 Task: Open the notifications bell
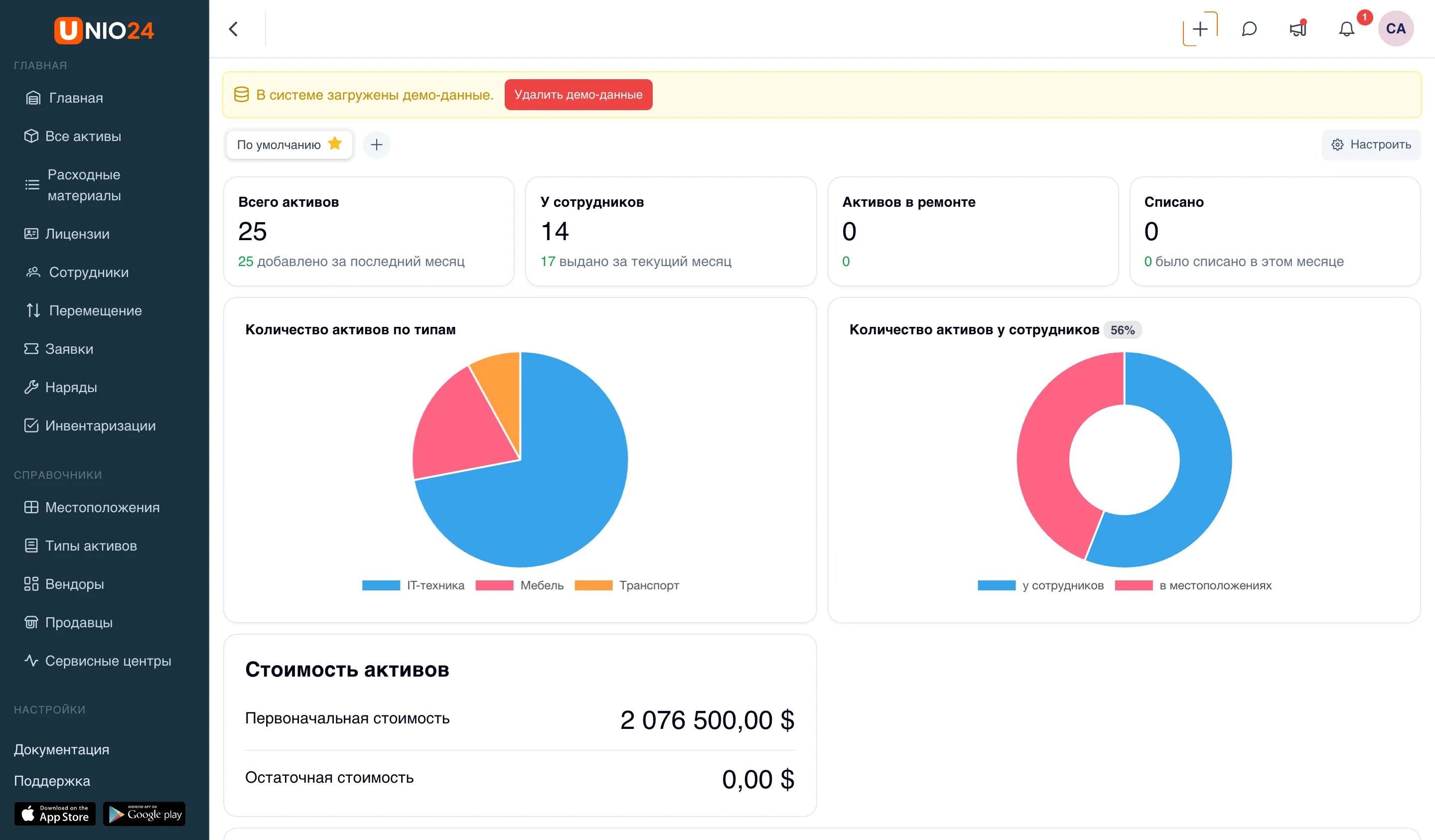1346,29
